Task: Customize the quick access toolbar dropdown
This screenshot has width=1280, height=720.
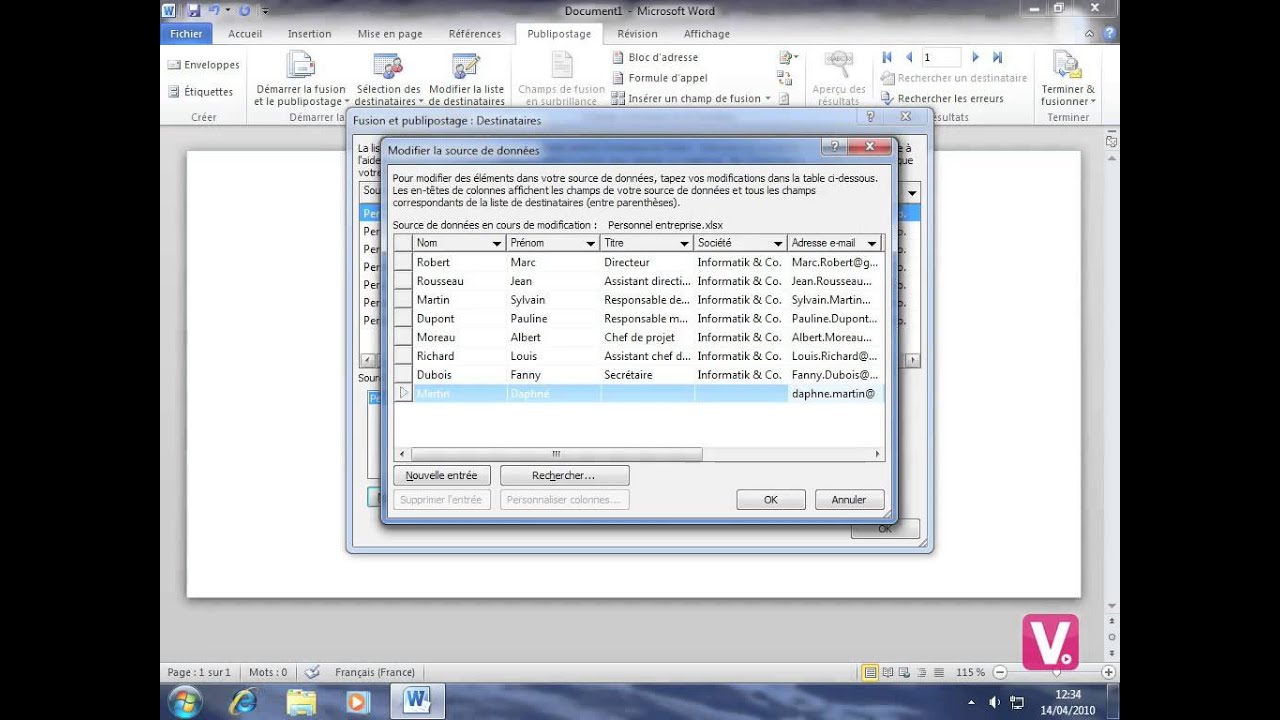Action: tap(266, 10)
